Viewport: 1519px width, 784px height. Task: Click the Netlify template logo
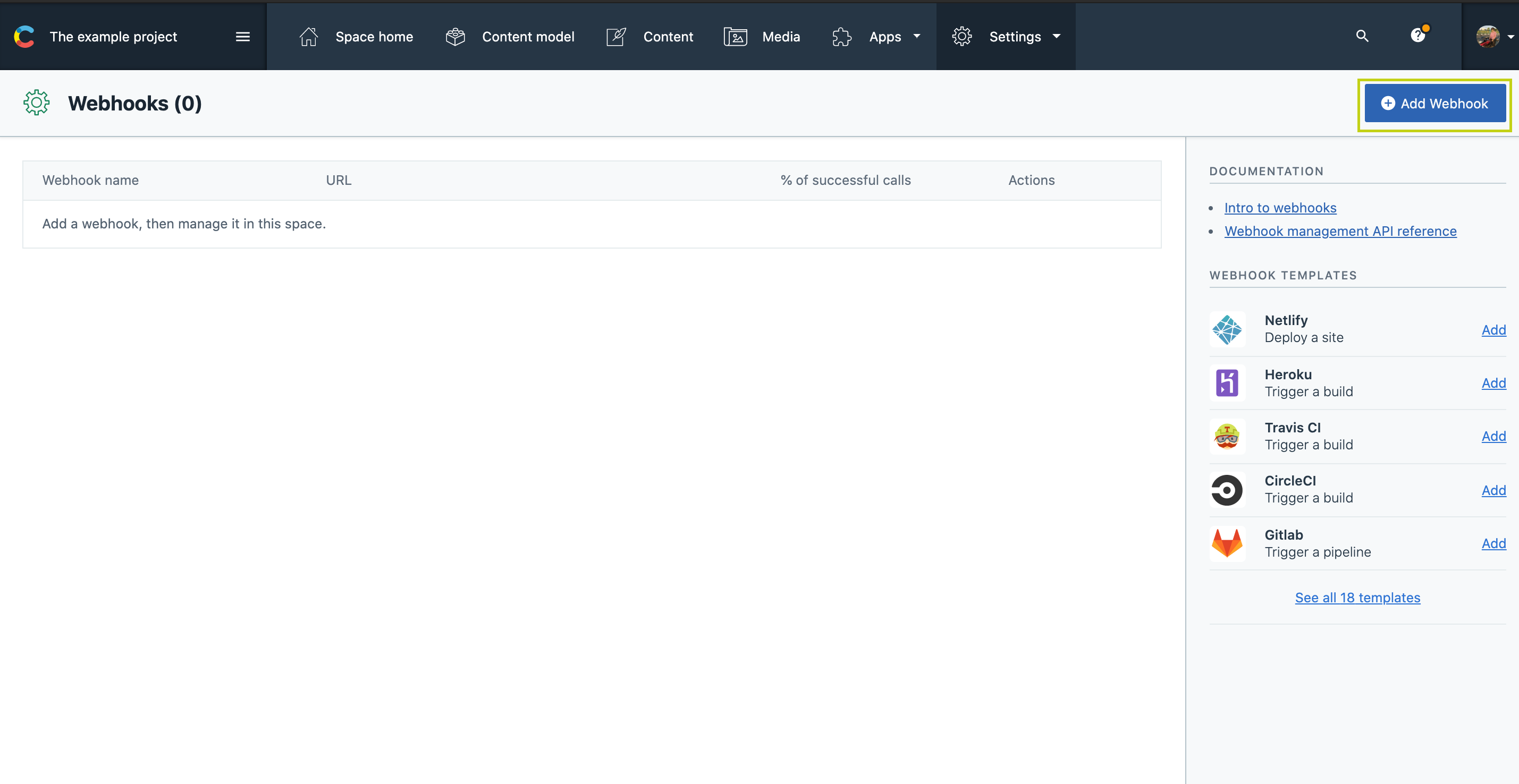1227,329
